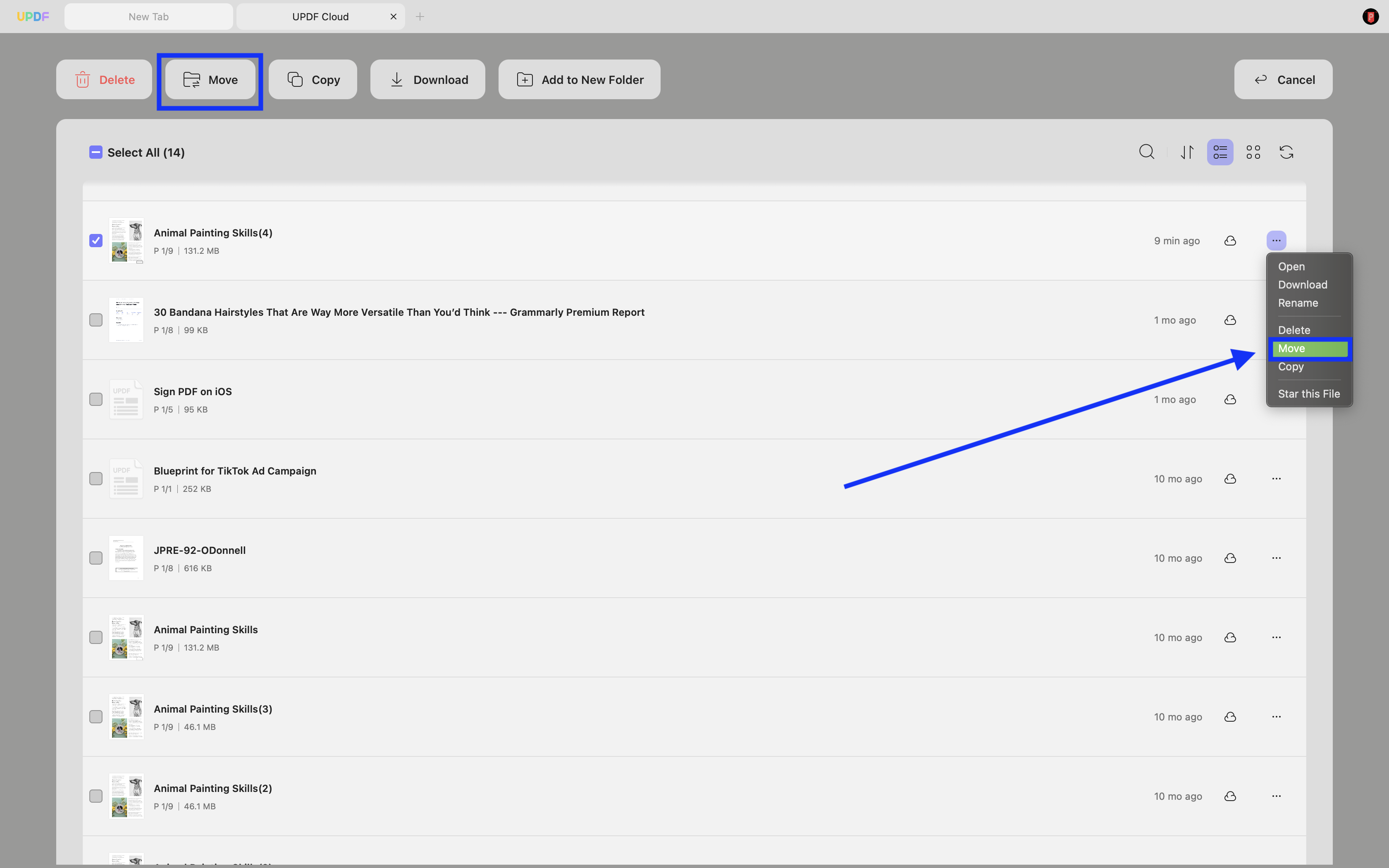
Task: Click file name Sign PDF on iOS
Action: tap(193, 391)
